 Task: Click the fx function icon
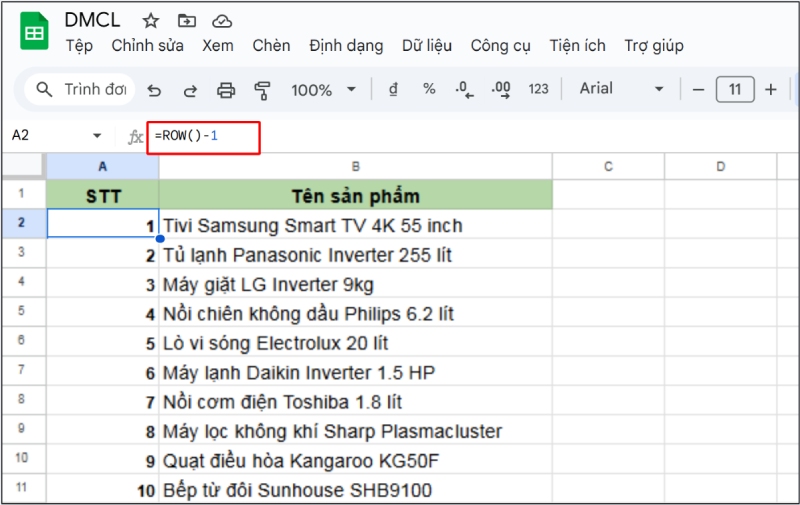135,137
